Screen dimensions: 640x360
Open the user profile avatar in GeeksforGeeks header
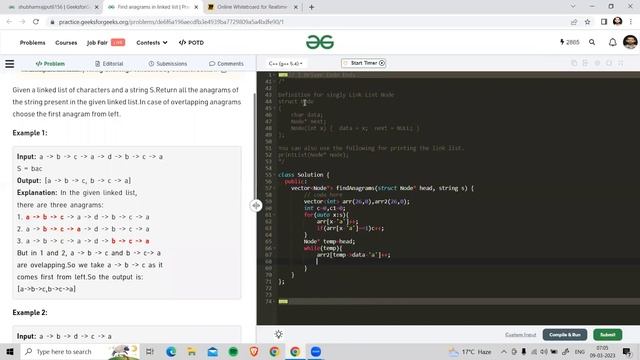[x=630, y=42]
